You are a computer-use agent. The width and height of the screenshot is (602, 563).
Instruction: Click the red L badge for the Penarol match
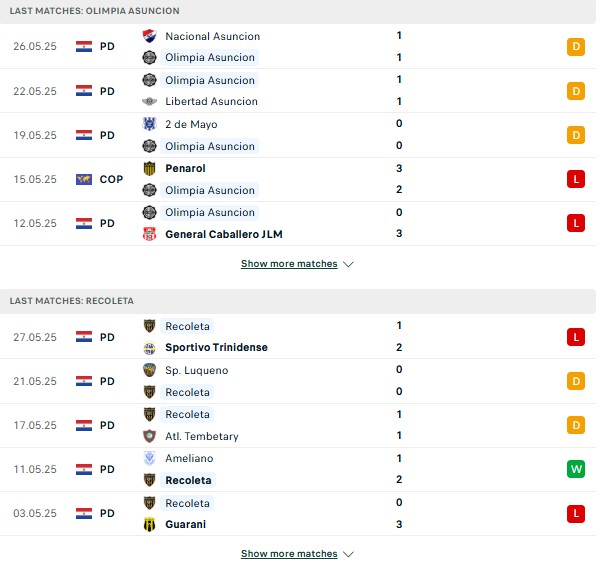click(x=576, y=179)
